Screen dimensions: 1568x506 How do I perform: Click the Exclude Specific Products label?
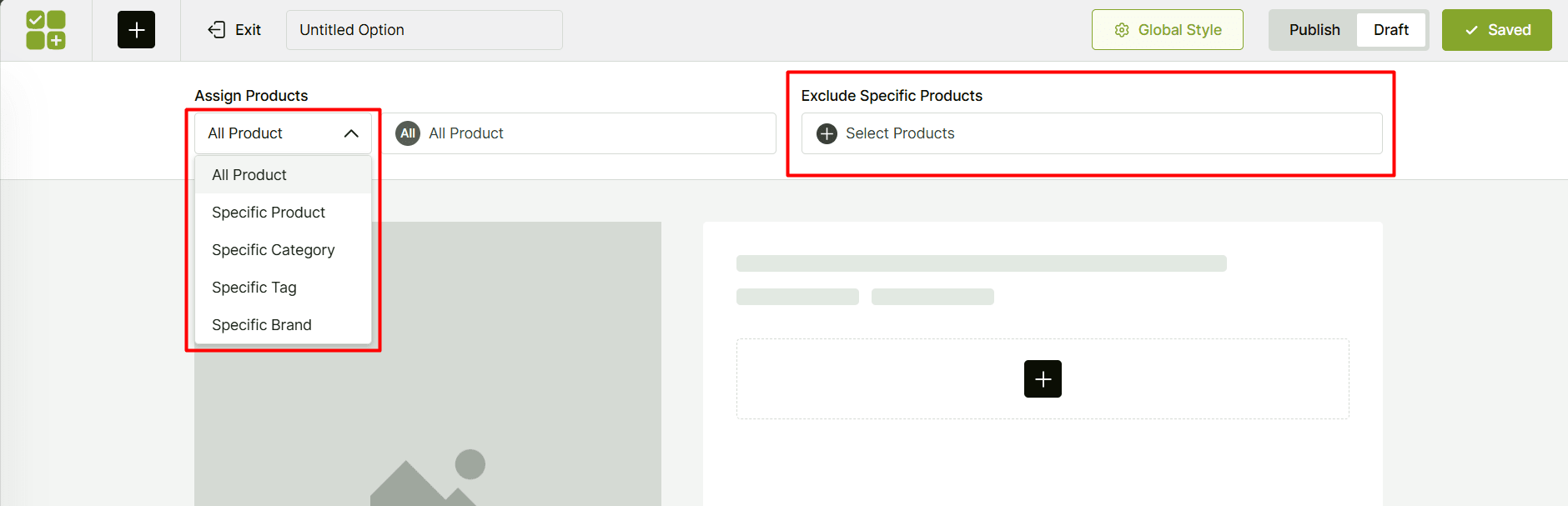coord(892,96)
